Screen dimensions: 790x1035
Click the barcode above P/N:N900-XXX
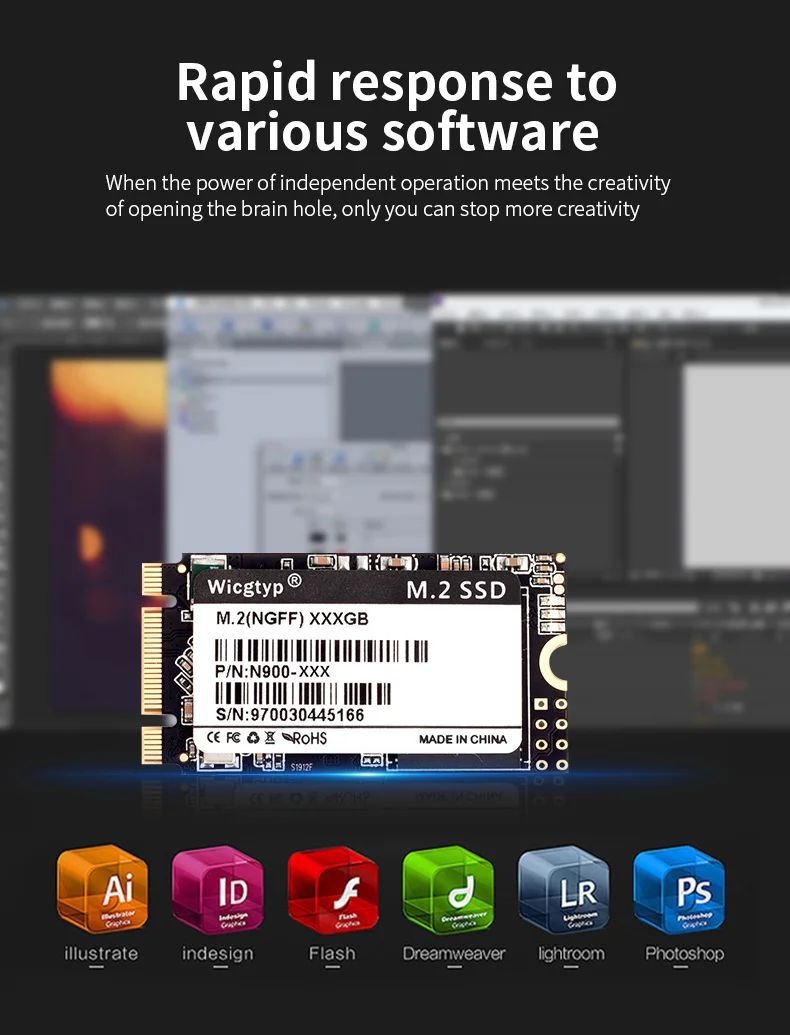322,651
